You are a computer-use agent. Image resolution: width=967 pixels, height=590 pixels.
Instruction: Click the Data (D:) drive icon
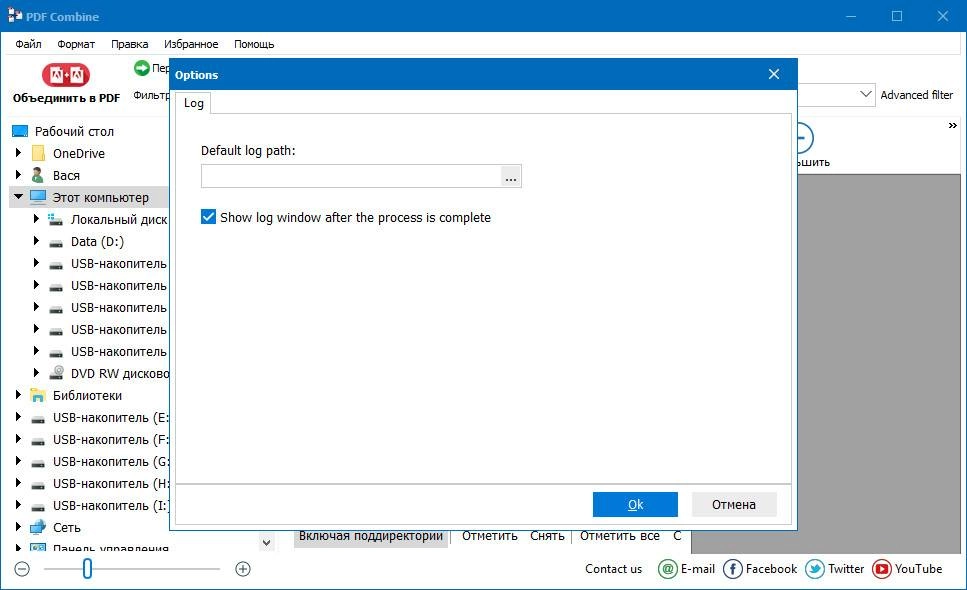(x=56, y=244)
